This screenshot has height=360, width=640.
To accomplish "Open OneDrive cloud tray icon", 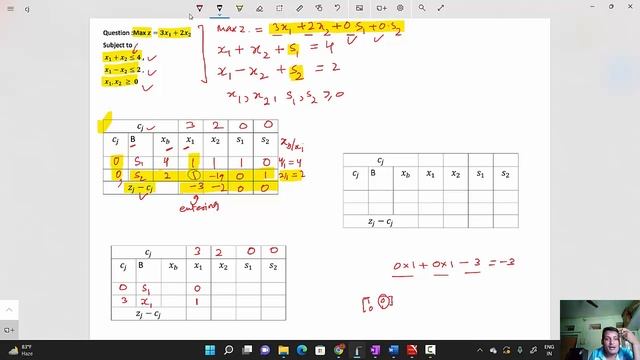I will point(493,350).
